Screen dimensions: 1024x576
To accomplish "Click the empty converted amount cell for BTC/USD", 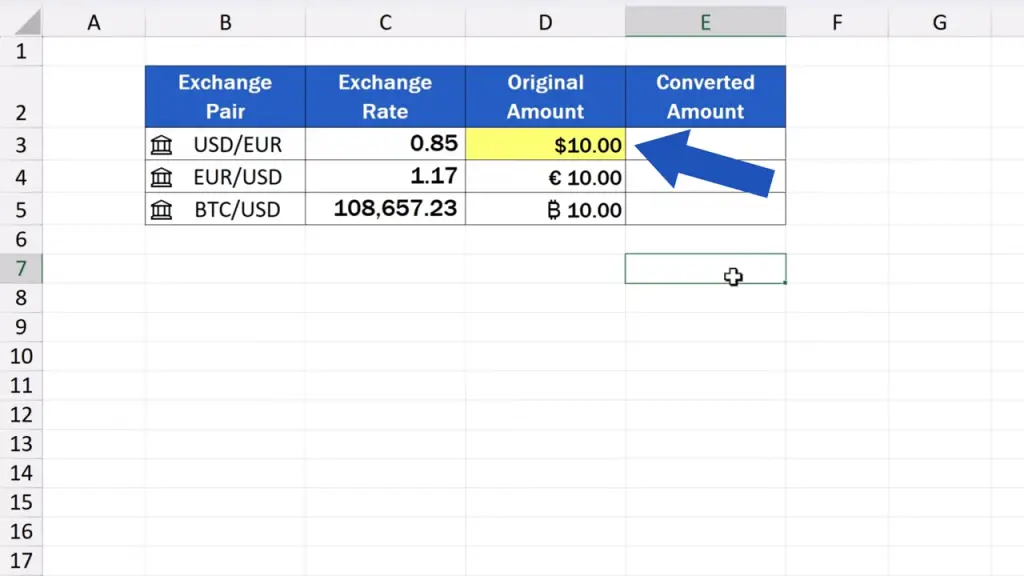I will (x=705, y=210).
